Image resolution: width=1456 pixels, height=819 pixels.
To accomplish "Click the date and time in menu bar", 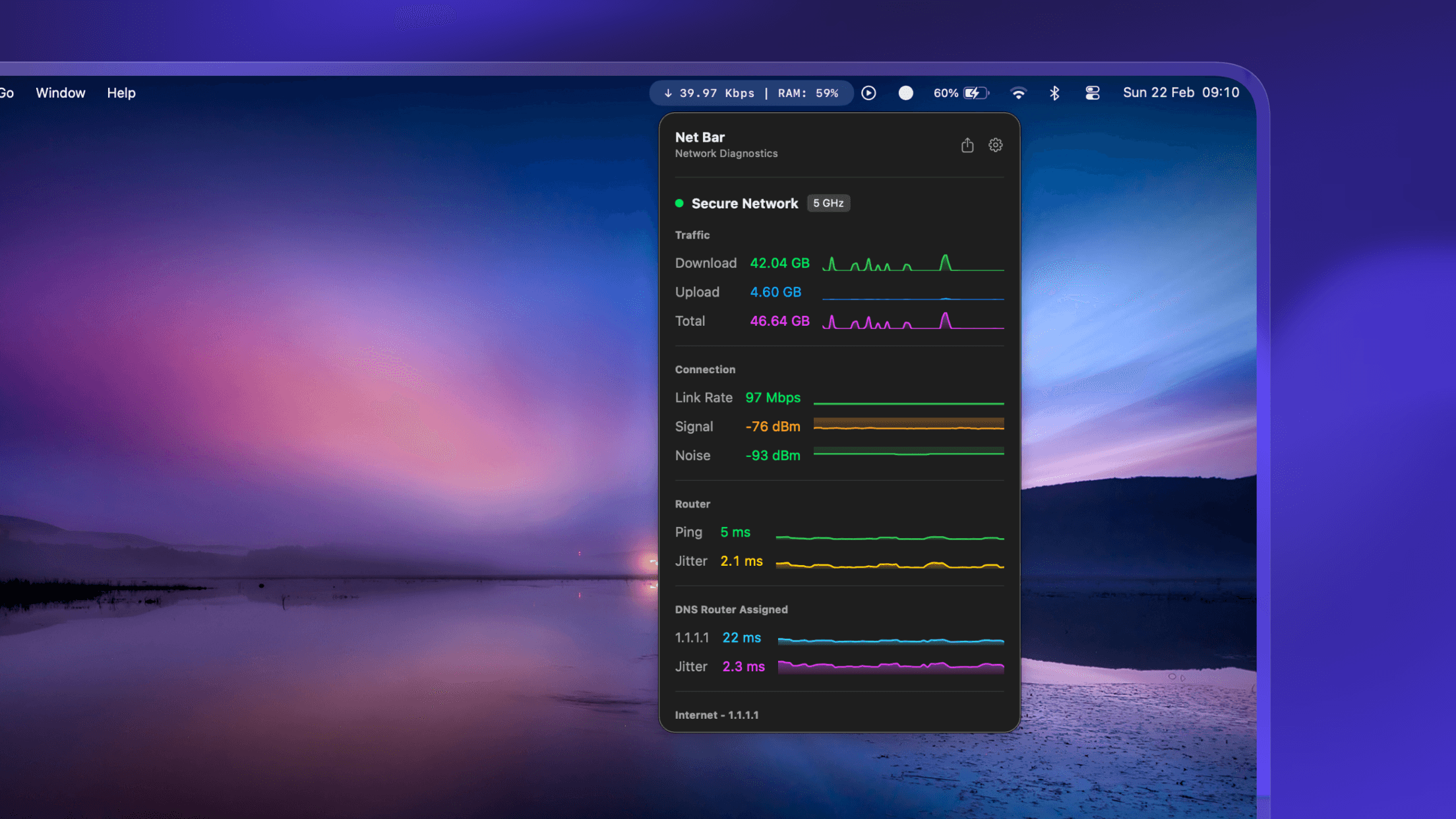I will [x=1180, y=92].
